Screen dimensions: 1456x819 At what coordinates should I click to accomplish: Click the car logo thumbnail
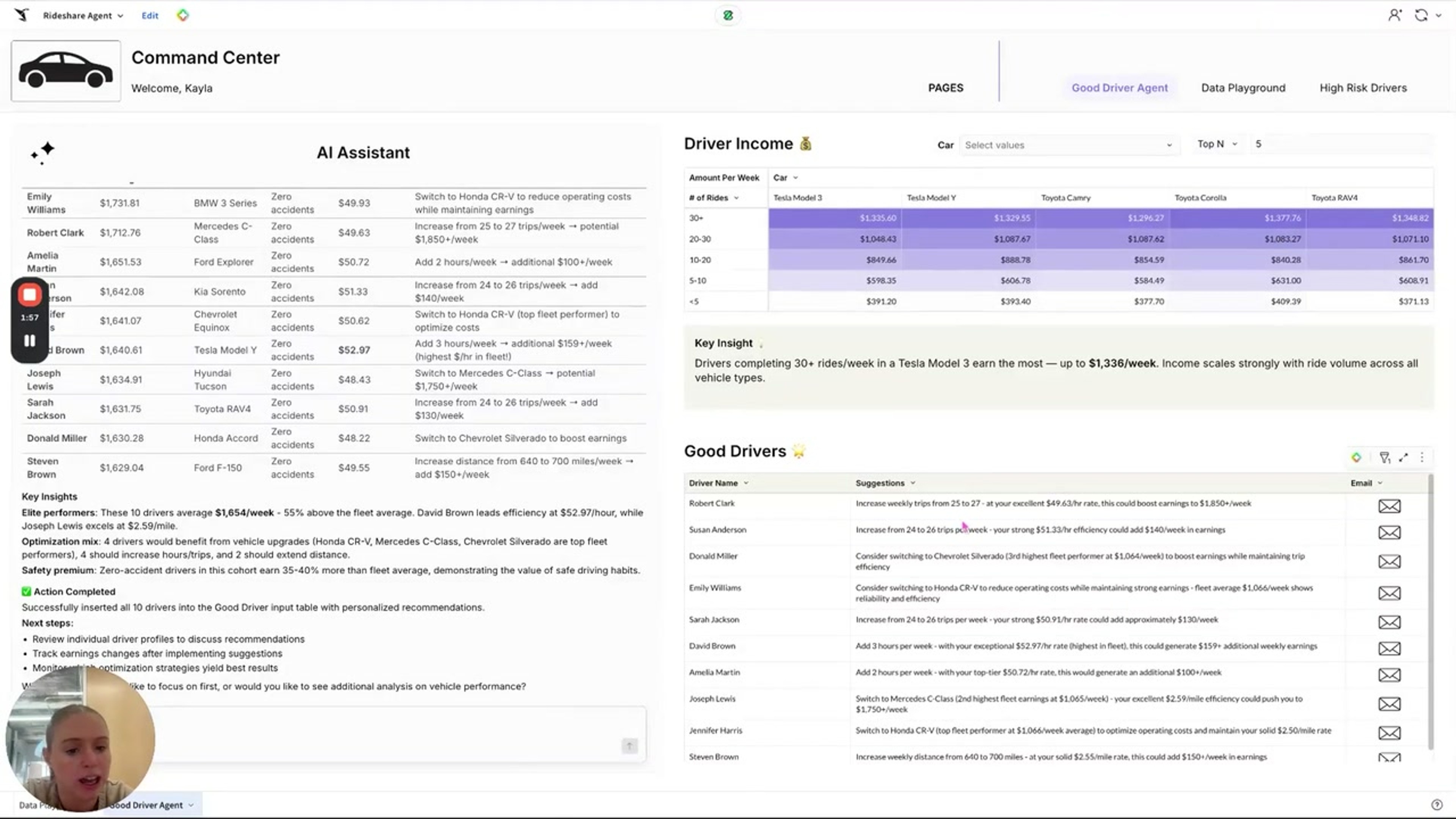66,71
